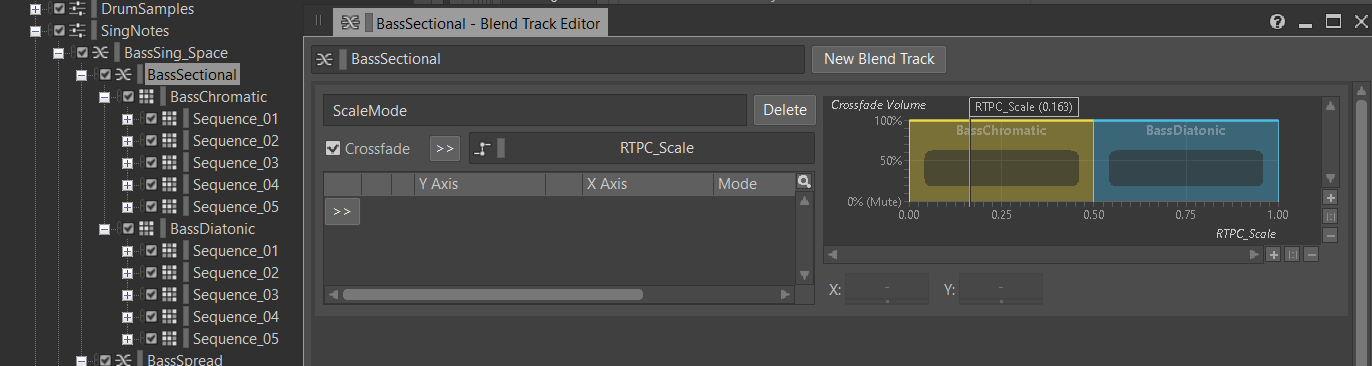Click the blend container icon beside the BassSectional name field
Image resolution: width=1372 pixels, height=366 pixels.
click(x=324, y=59)
